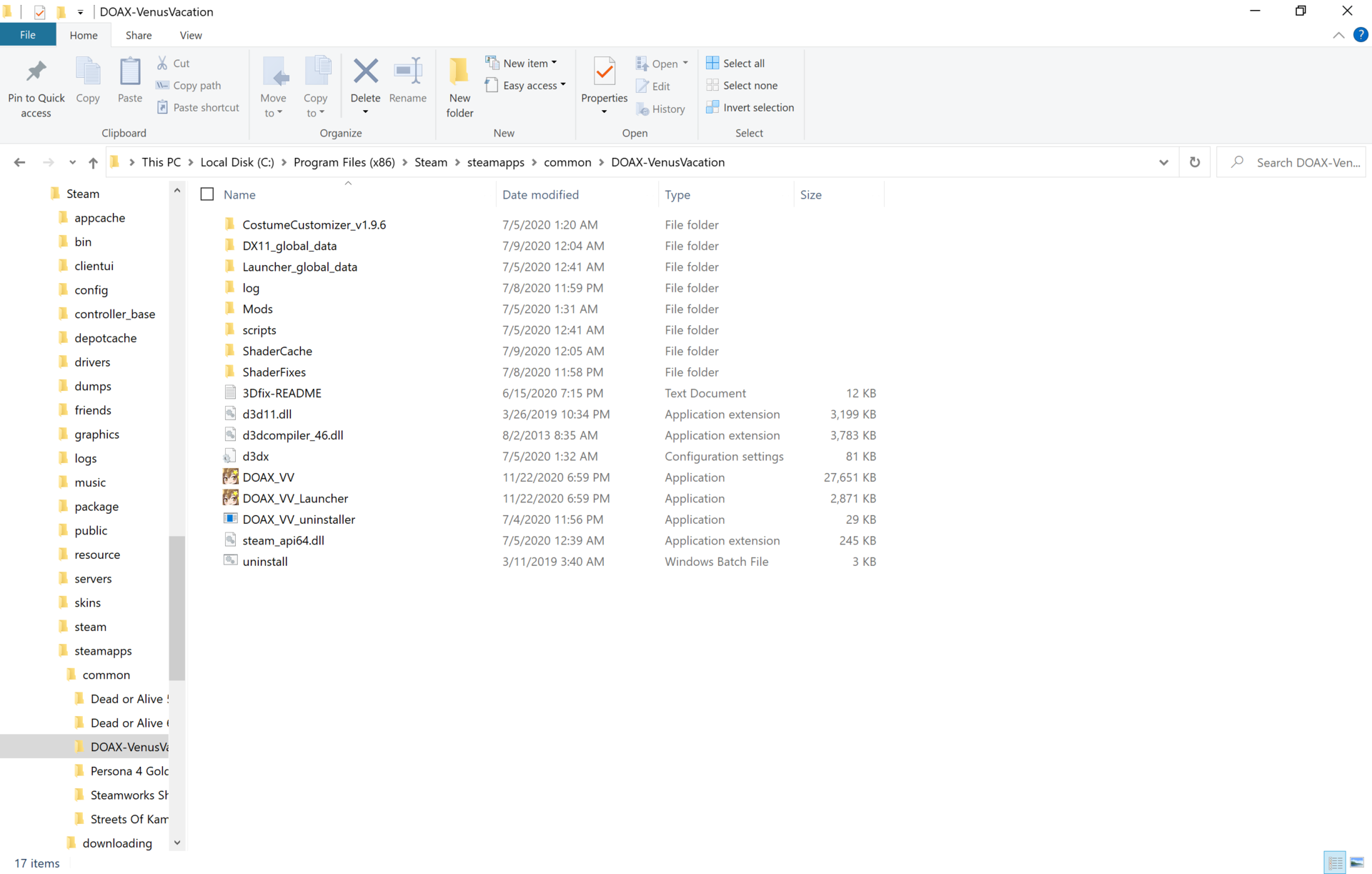This screenshot has width=1372, height=874.
Task: Tick the select-all checkbox beside Name
Action: click(207, 194)
